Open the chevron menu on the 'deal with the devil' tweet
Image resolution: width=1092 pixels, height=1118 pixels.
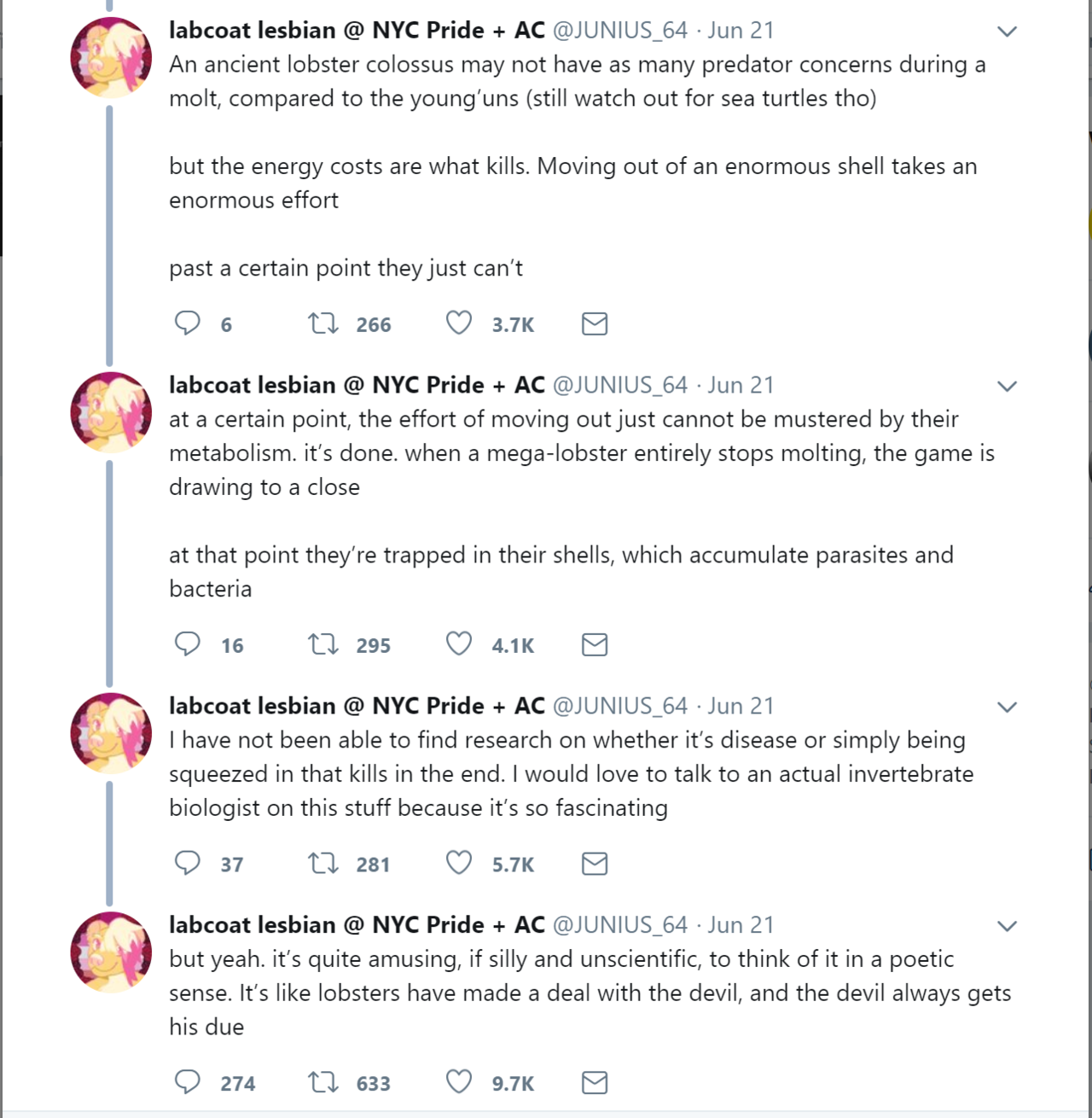[x=1008, y=927]
